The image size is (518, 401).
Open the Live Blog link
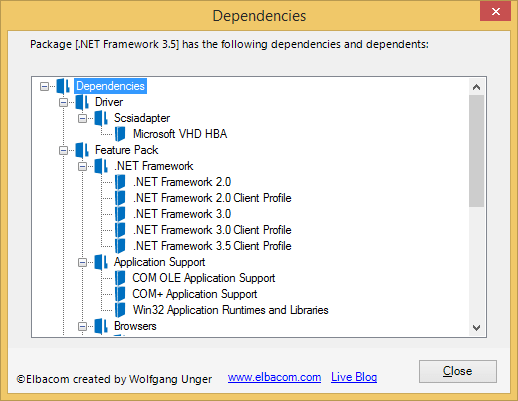(x=354, y=377)
